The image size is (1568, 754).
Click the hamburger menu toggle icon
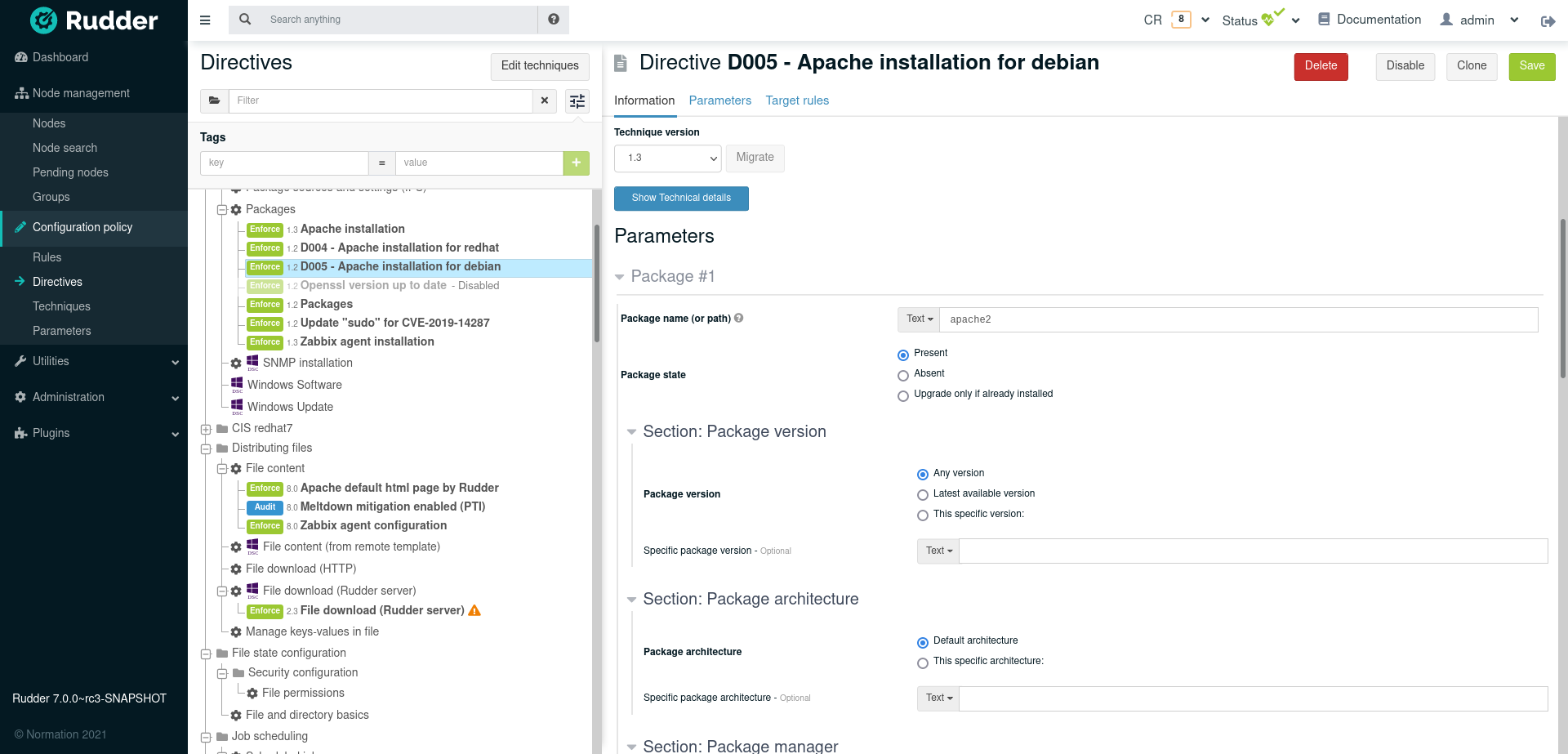(205, 20)
